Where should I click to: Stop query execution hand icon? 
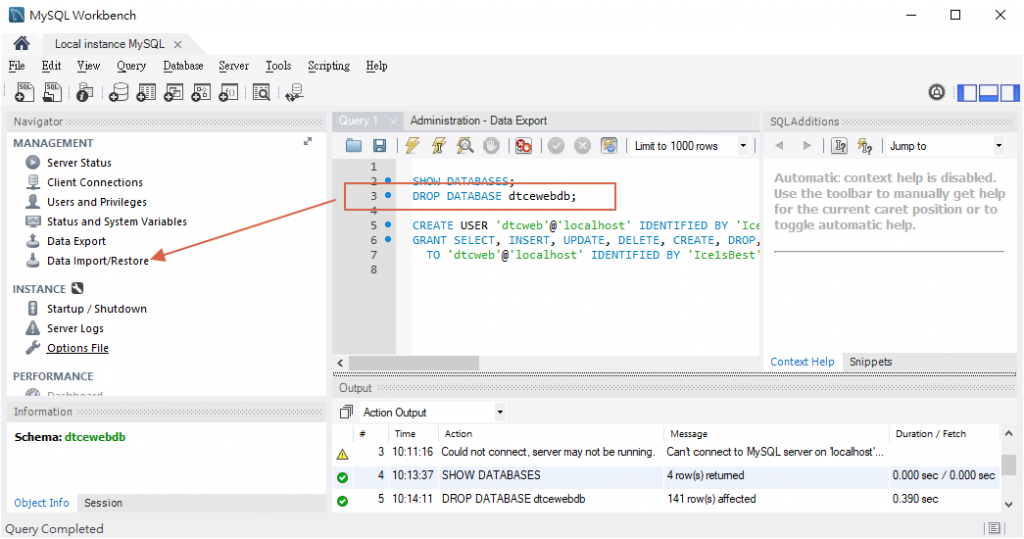[x=491, y=146]
